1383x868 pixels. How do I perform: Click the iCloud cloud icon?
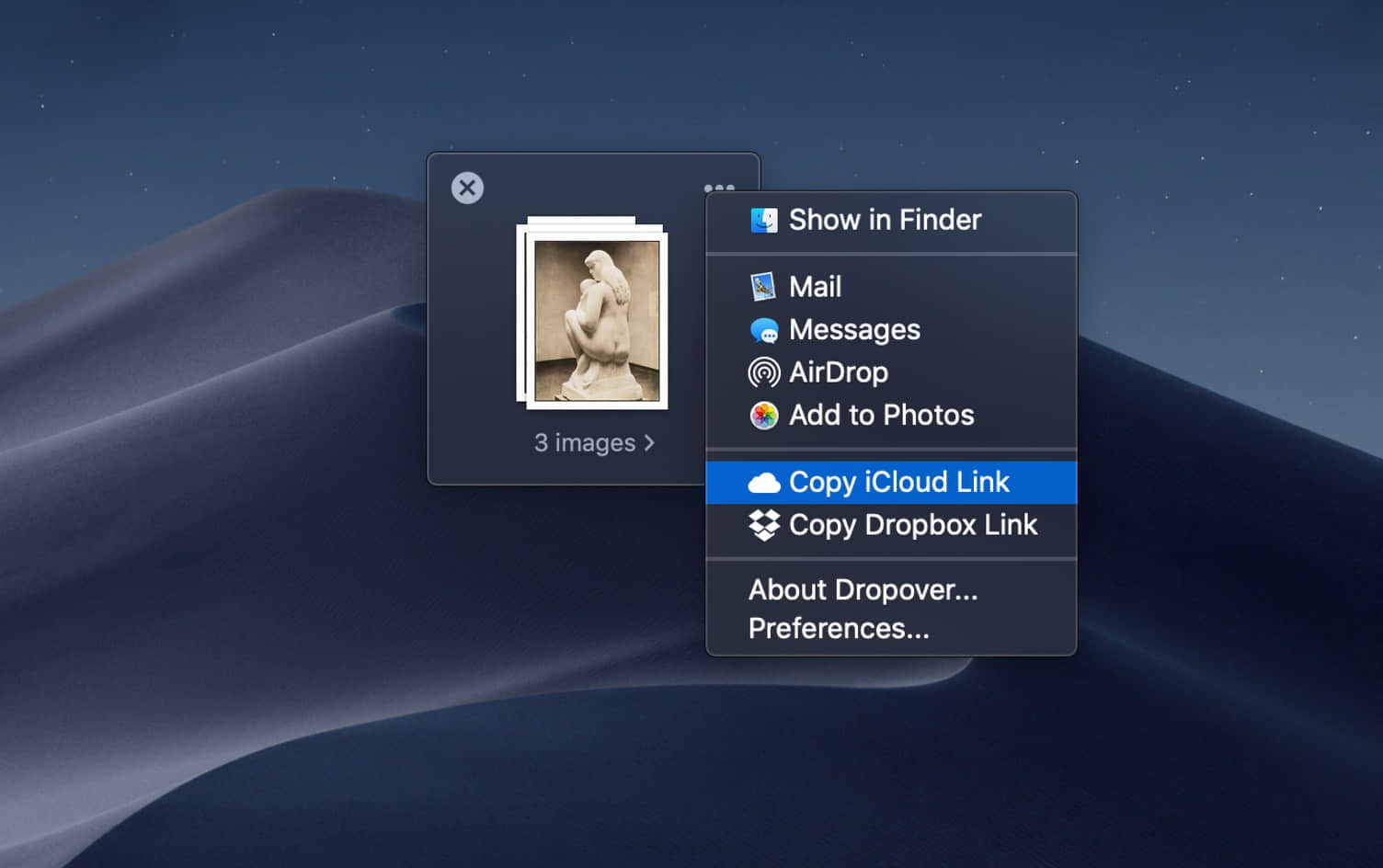pos(764,483)
